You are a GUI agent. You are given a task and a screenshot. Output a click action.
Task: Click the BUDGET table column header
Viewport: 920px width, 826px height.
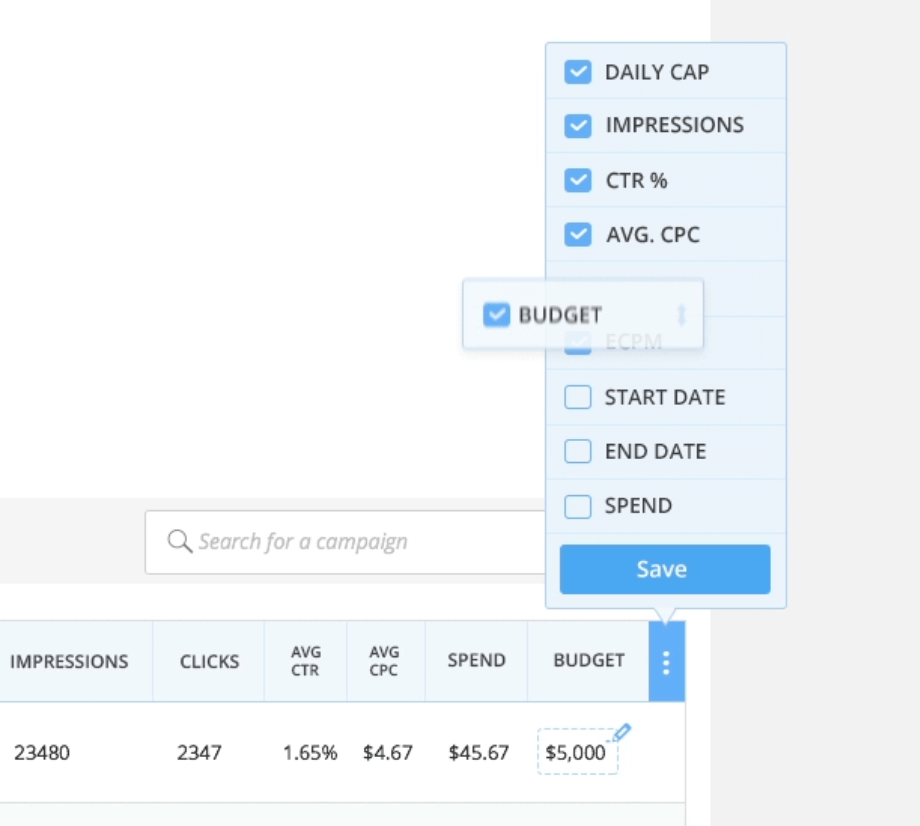[588, 662]
